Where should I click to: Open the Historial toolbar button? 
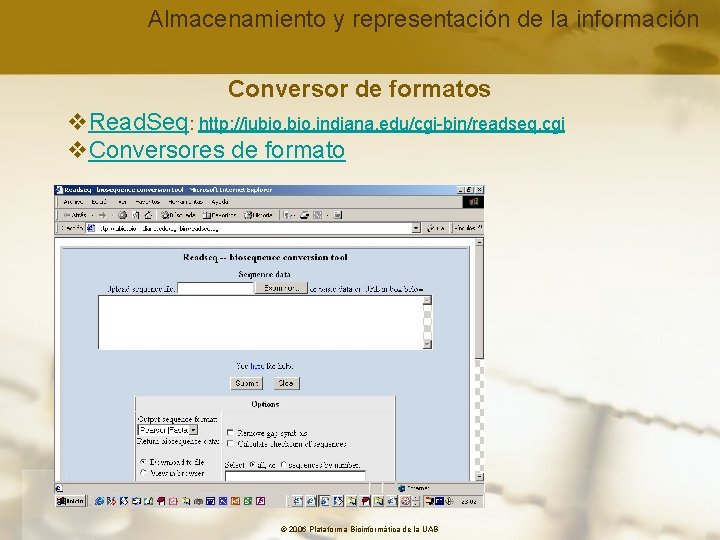(x=258, y=215)
